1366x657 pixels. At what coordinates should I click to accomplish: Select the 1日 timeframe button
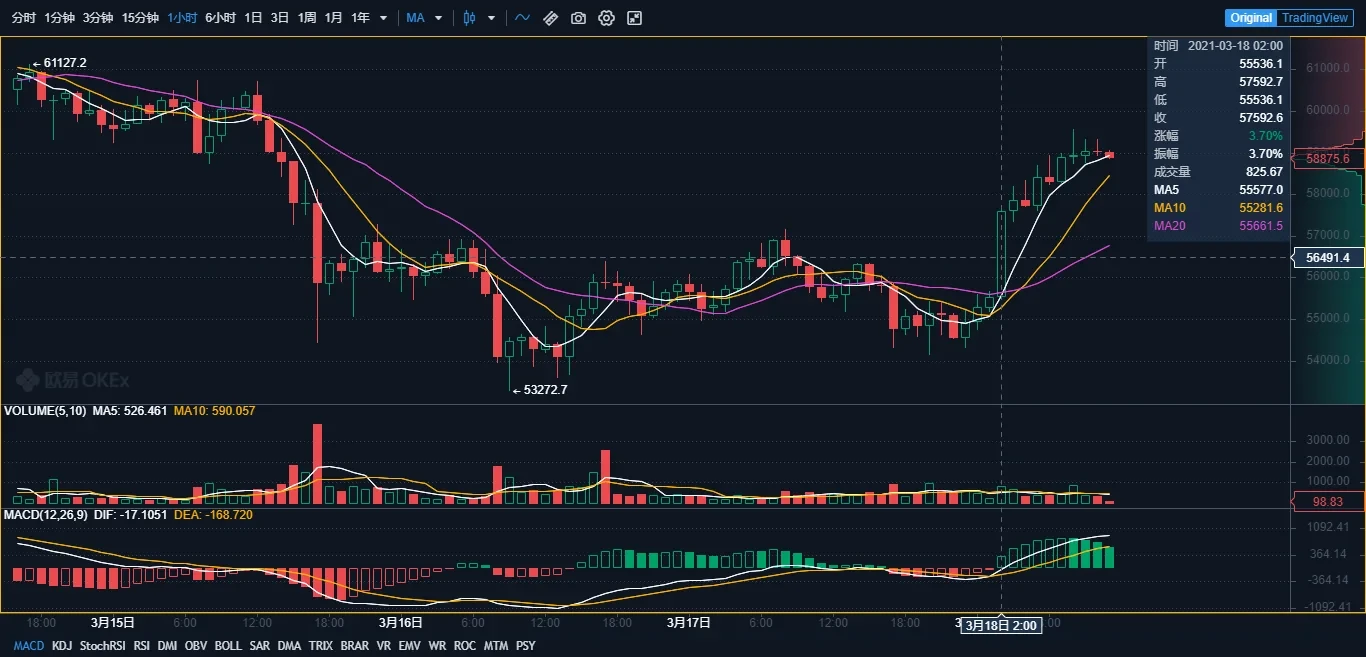(254, 18)
